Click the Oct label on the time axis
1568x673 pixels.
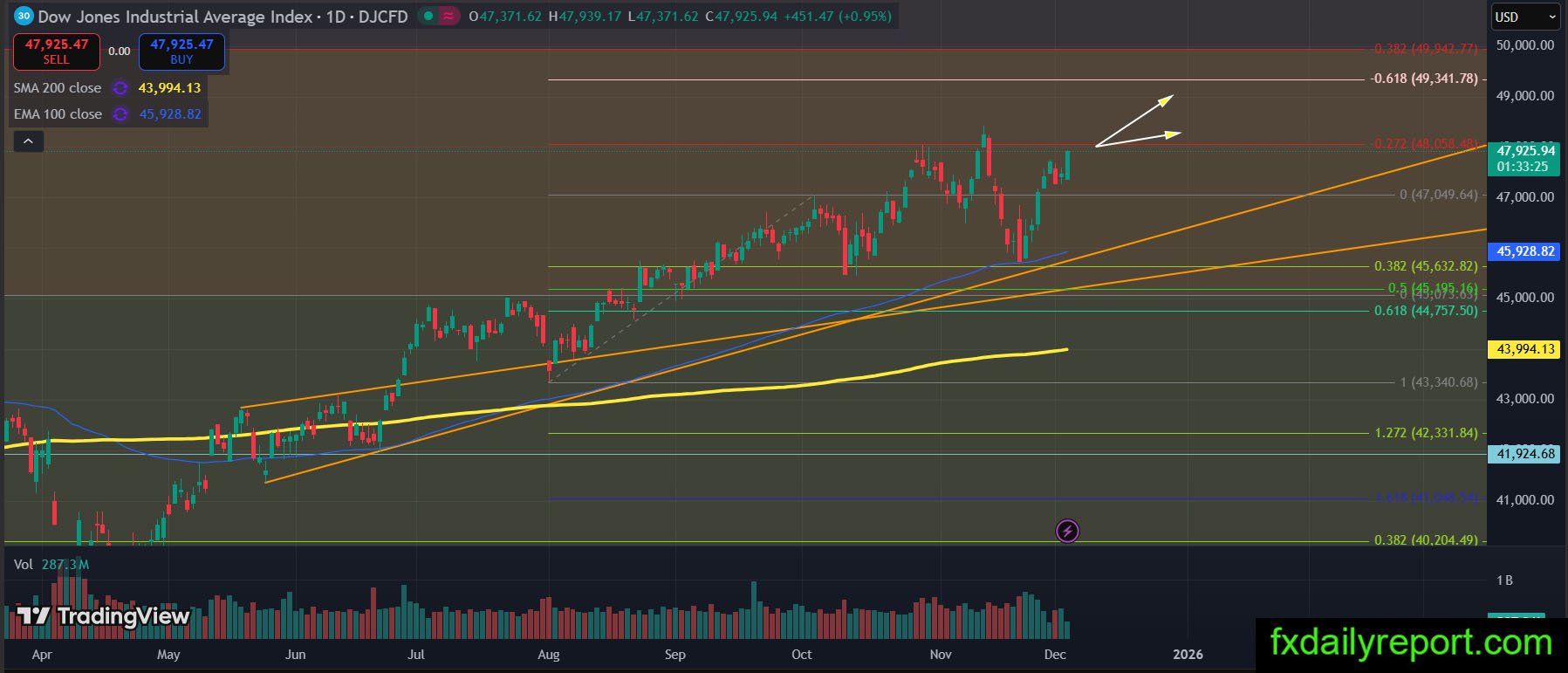(801, 655)
